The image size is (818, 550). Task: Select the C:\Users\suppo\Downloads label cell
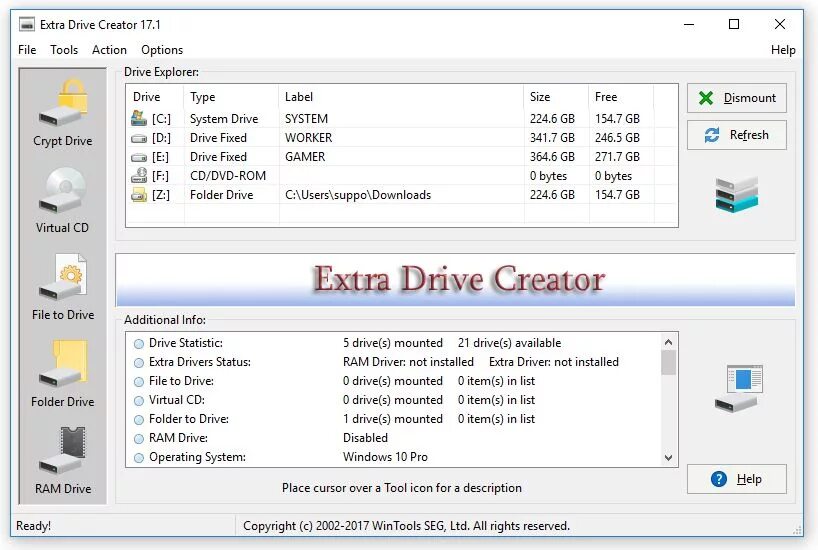(x=358, y=195)
